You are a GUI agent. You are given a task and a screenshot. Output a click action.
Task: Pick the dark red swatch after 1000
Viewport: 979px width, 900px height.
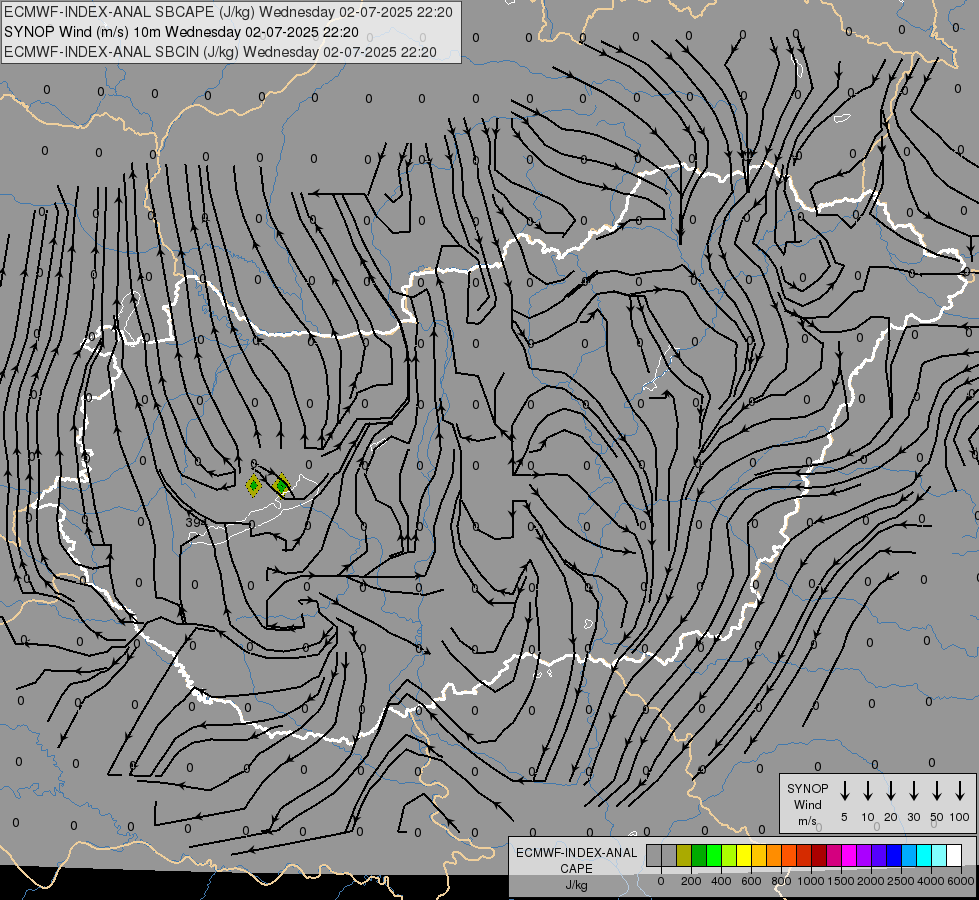click(x=819, y=855)
